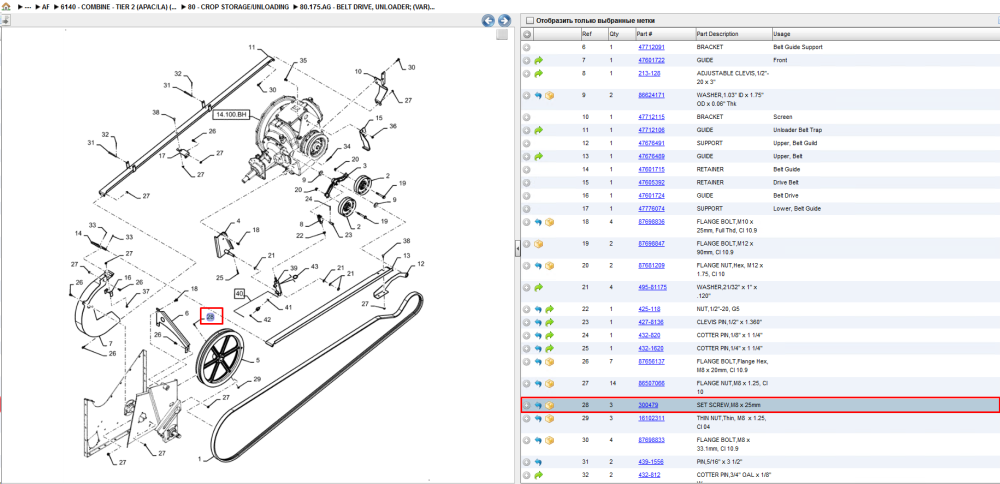The height and width of the screenshot is (484, 1000).
Task: Click box icon in ref 27 row
Action: click(x=549, y=383)
